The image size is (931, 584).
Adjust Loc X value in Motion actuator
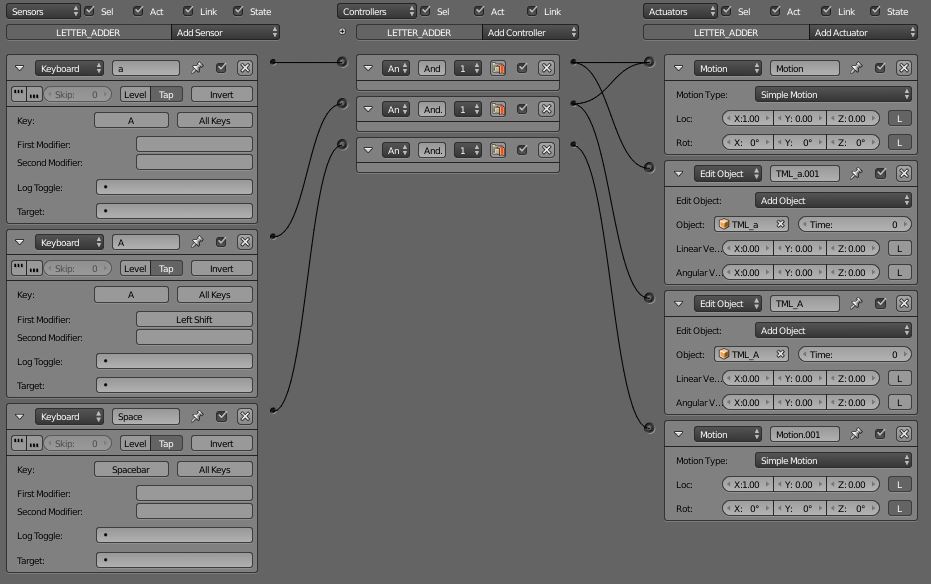(747, 119)
